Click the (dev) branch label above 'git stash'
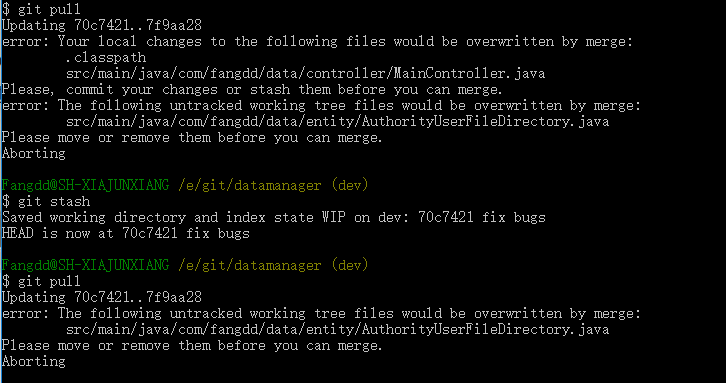Screen dimensions: 726x383 pyautogui.click(x=350, y=185)
